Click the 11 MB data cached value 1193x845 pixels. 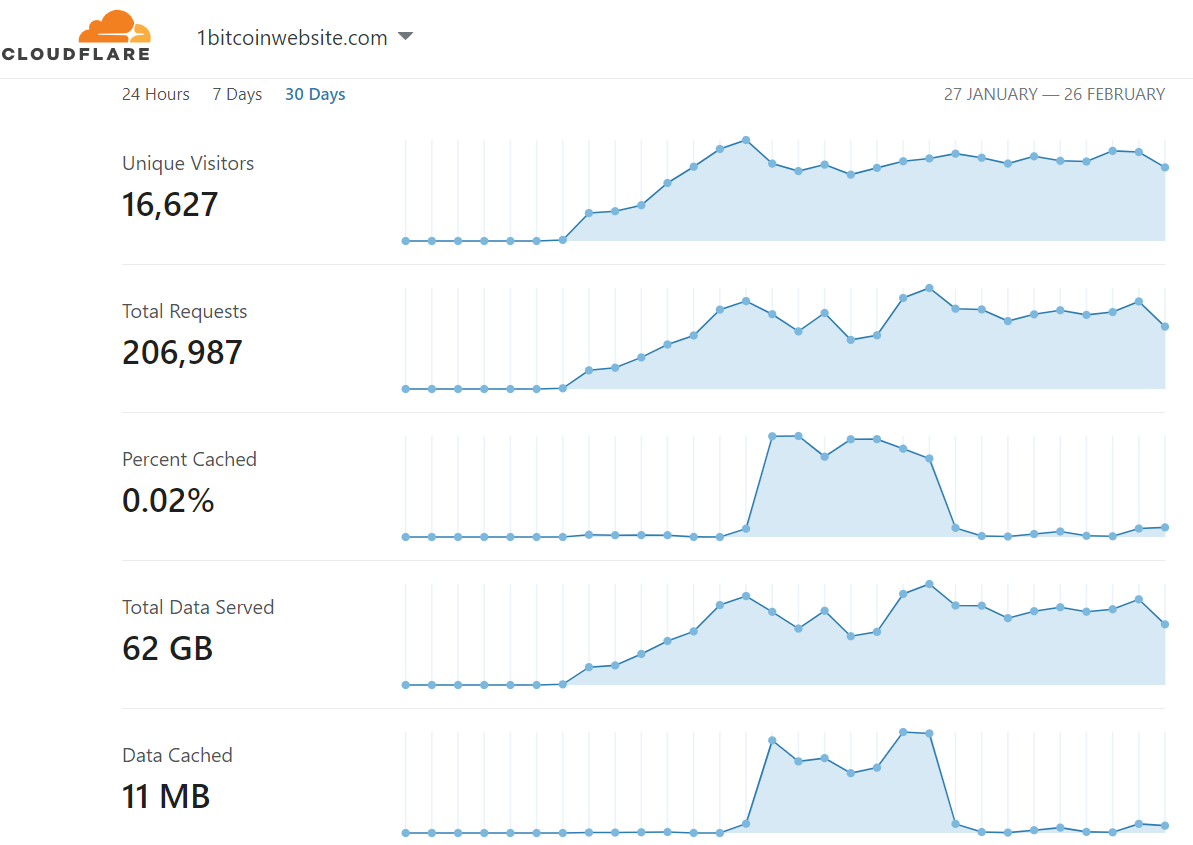point(166,797)
